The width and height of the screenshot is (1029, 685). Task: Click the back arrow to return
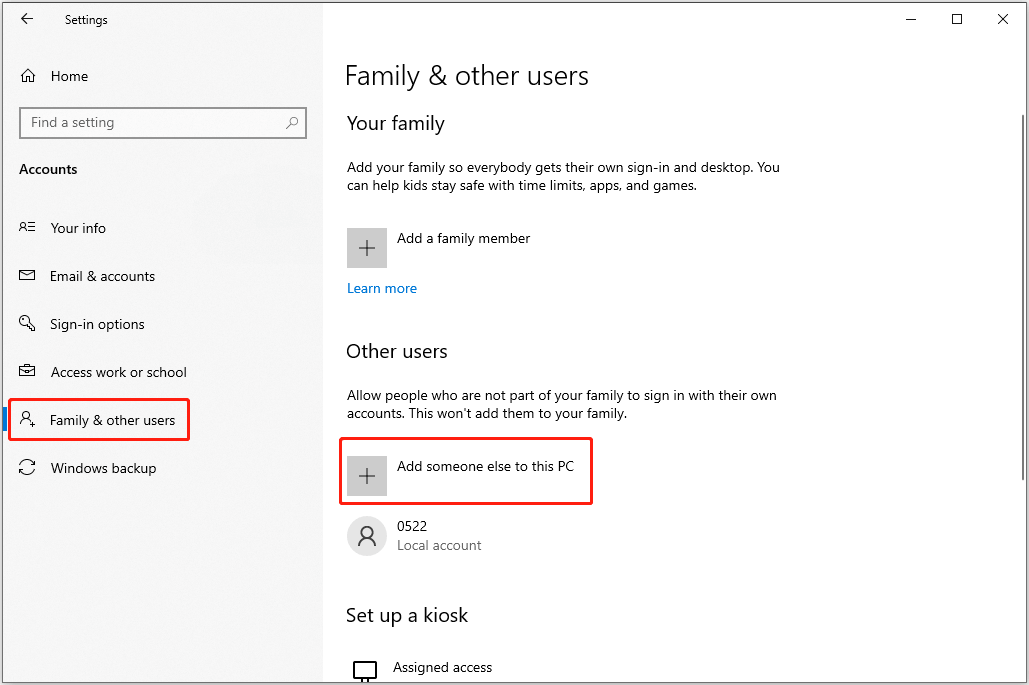pyautogui.click(x=27, y=18)
